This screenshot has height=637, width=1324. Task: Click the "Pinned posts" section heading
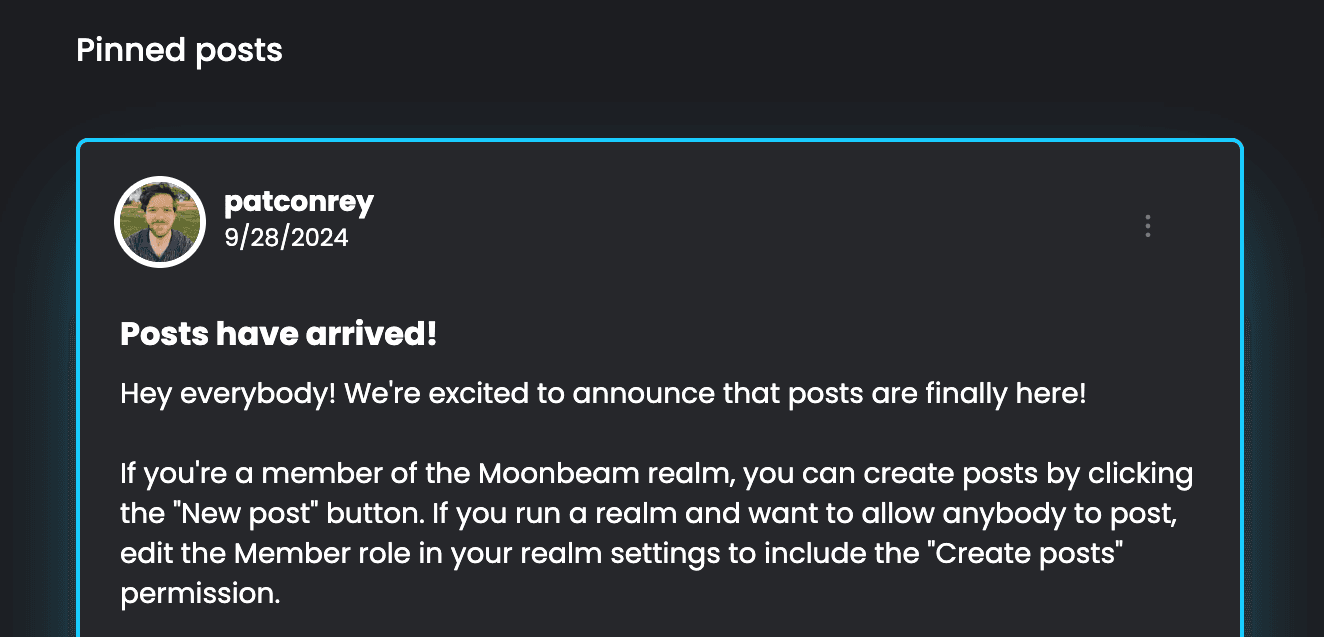[180, 49]
